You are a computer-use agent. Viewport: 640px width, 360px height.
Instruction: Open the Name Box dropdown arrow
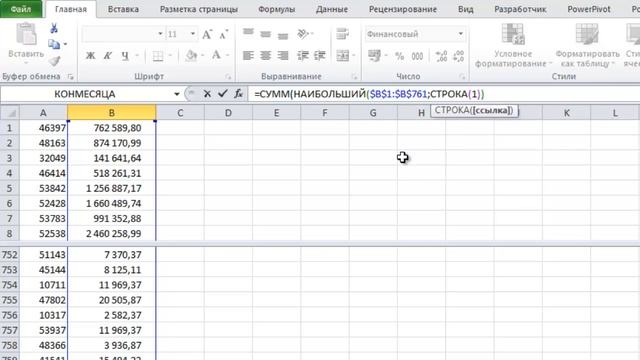[177, 94]
